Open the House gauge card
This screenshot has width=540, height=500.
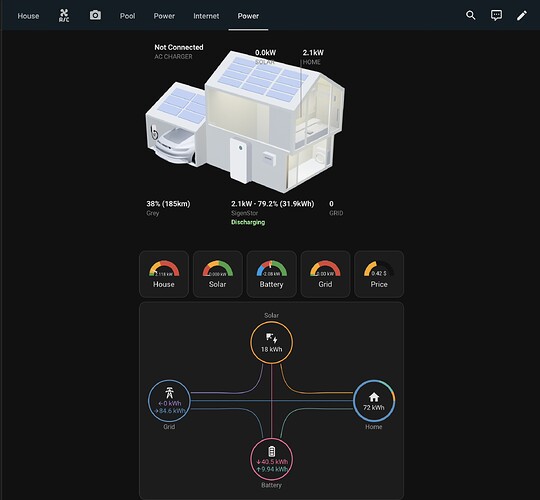[164, 274]
